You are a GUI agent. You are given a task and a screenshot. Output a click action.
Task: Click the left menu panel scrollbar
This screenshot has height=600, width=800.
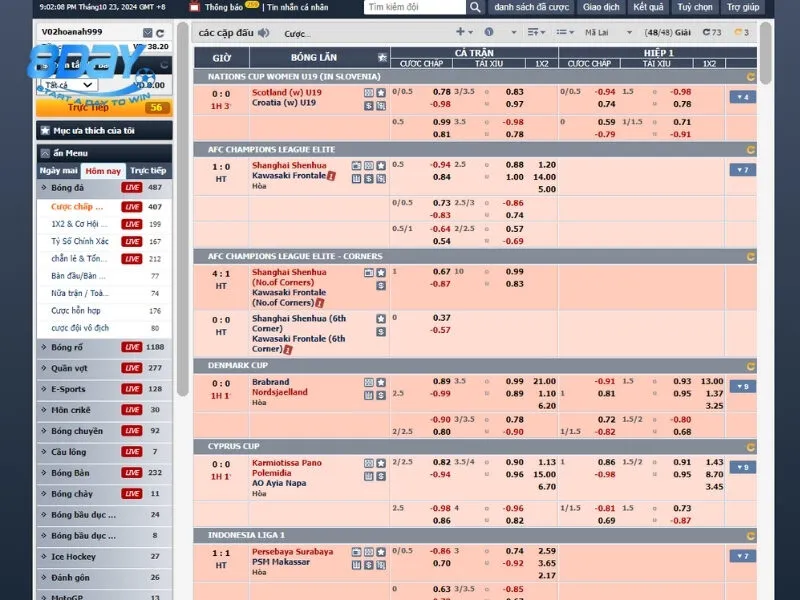[183, 209]
